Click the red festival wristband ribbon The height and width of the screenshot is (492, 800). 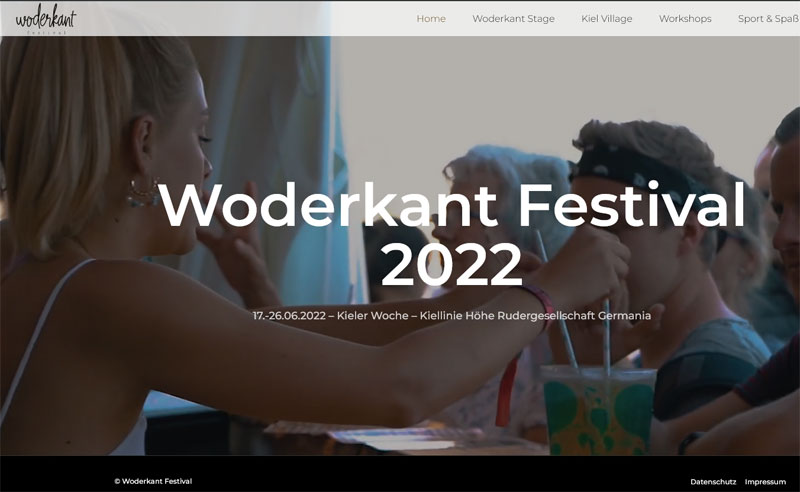506,389
